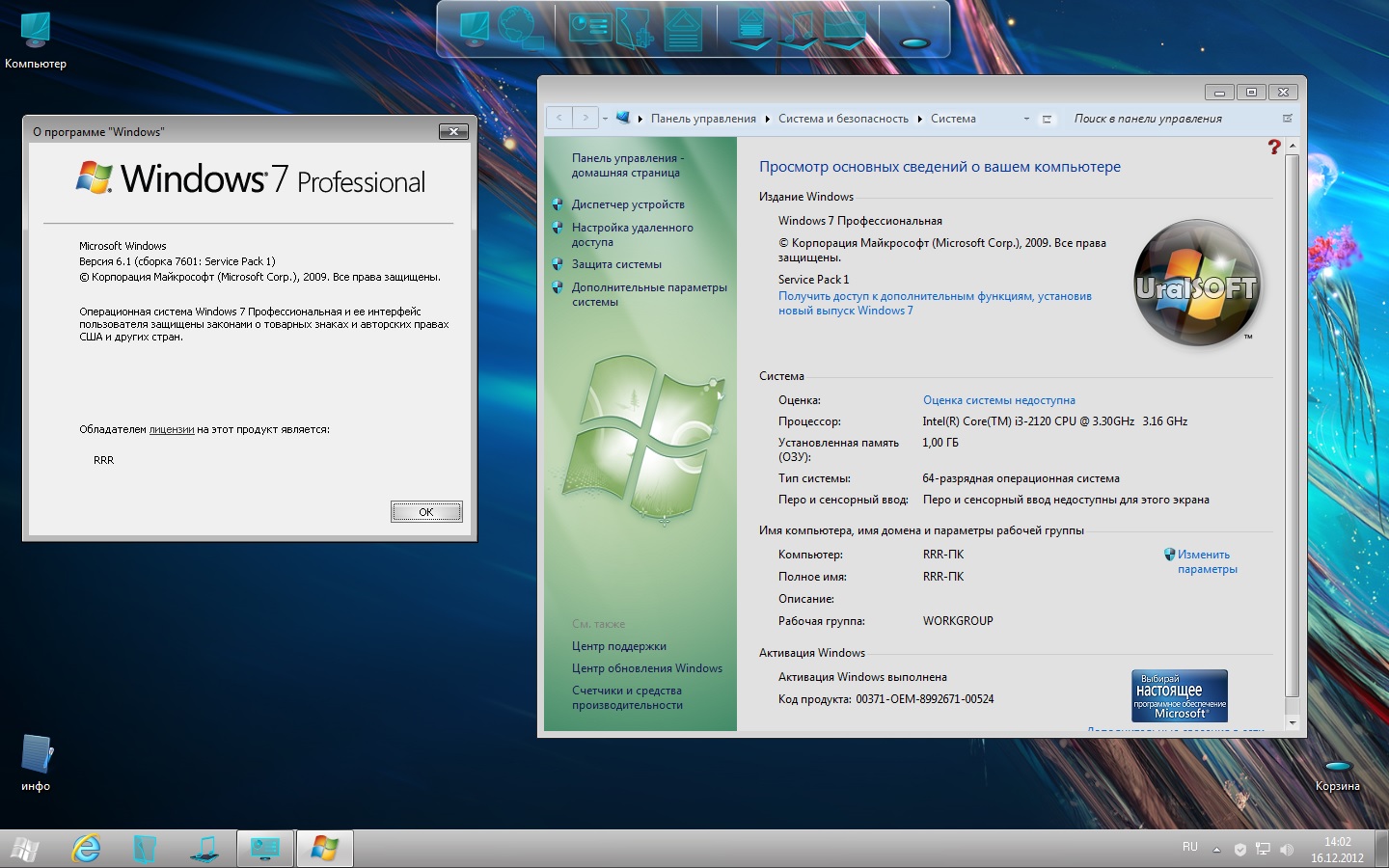The height and width of the screenshot is (868, 1389).
Task: Launch the computer monitor icon in top dock
Action: 475,27
